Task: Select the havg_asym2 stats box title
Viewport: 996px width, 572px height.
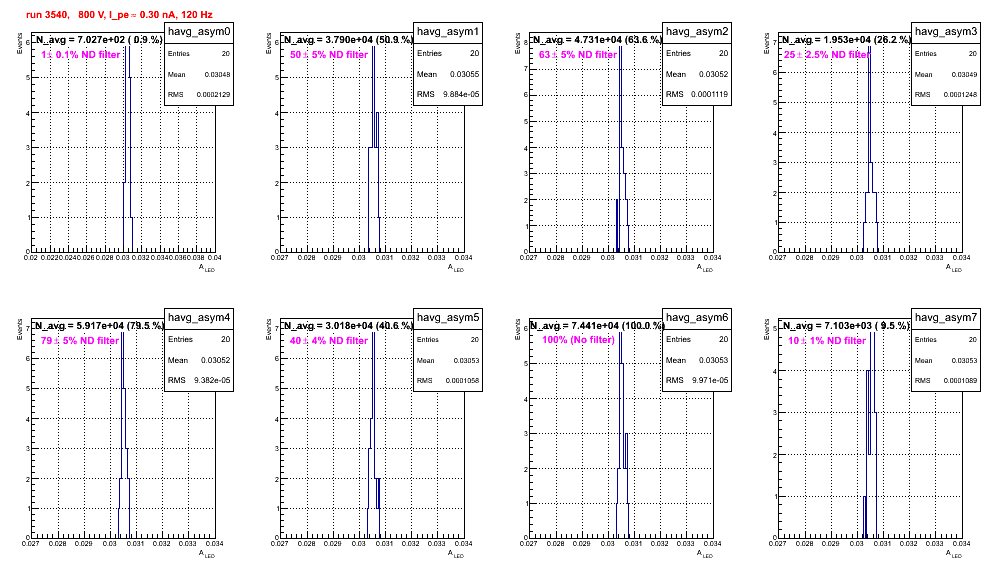Action: tap(697, 31)
